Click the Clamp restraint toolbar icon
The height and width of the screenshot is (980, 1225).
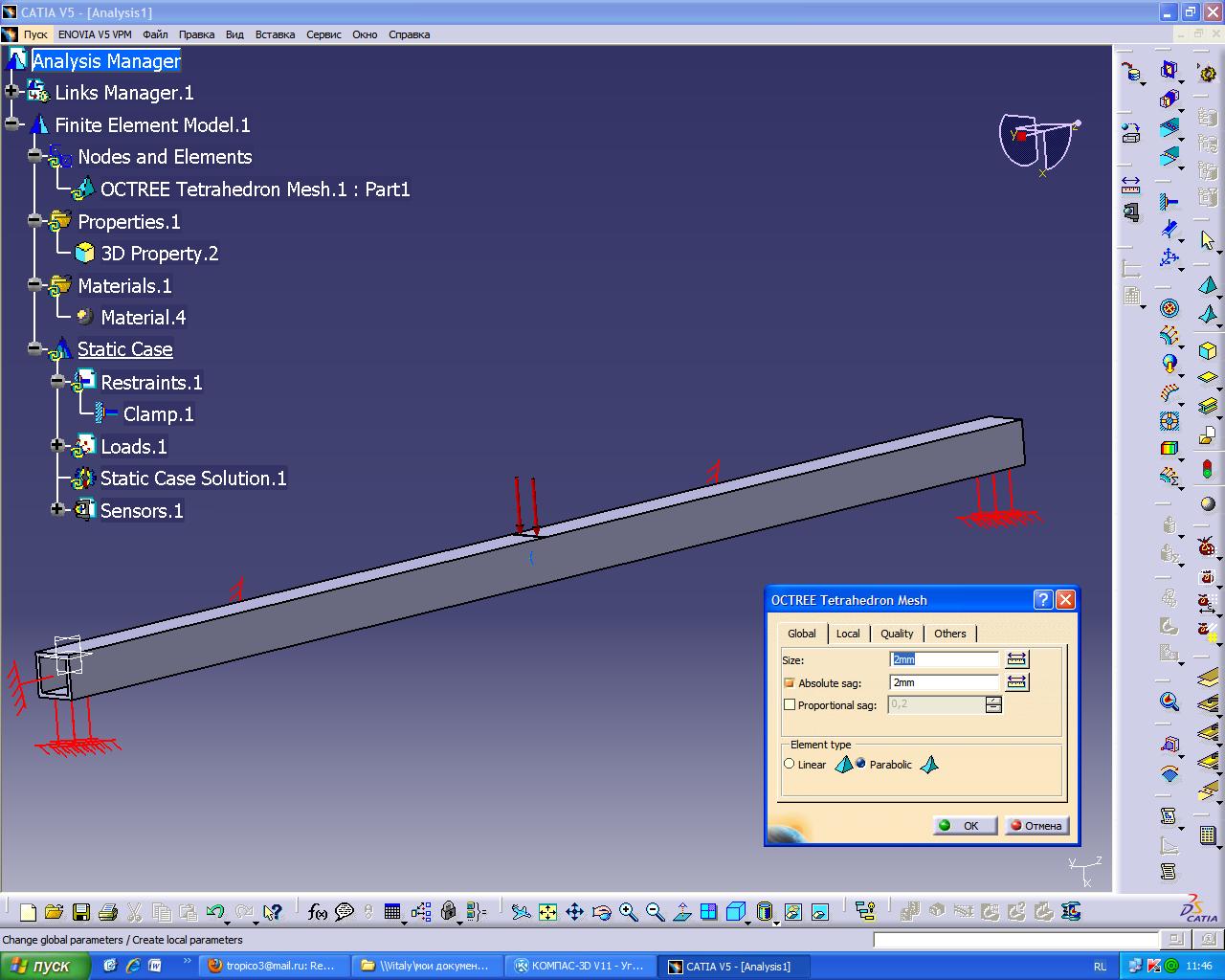[x=1169, y=202]
